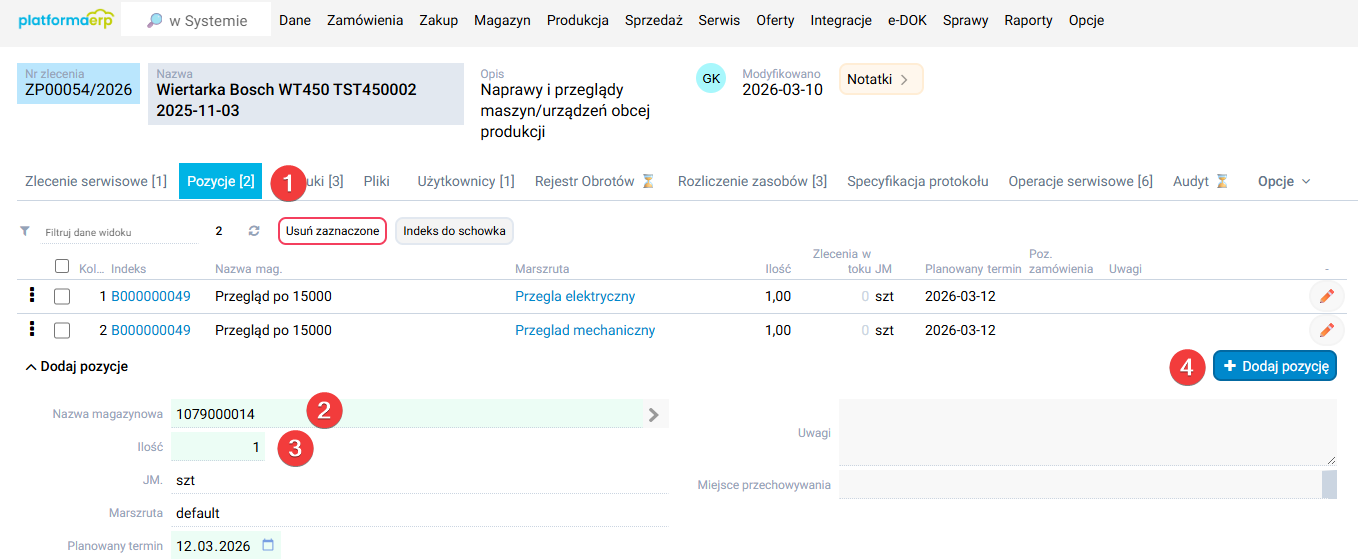Open the Produkcja menu

[x=578, y=20]
